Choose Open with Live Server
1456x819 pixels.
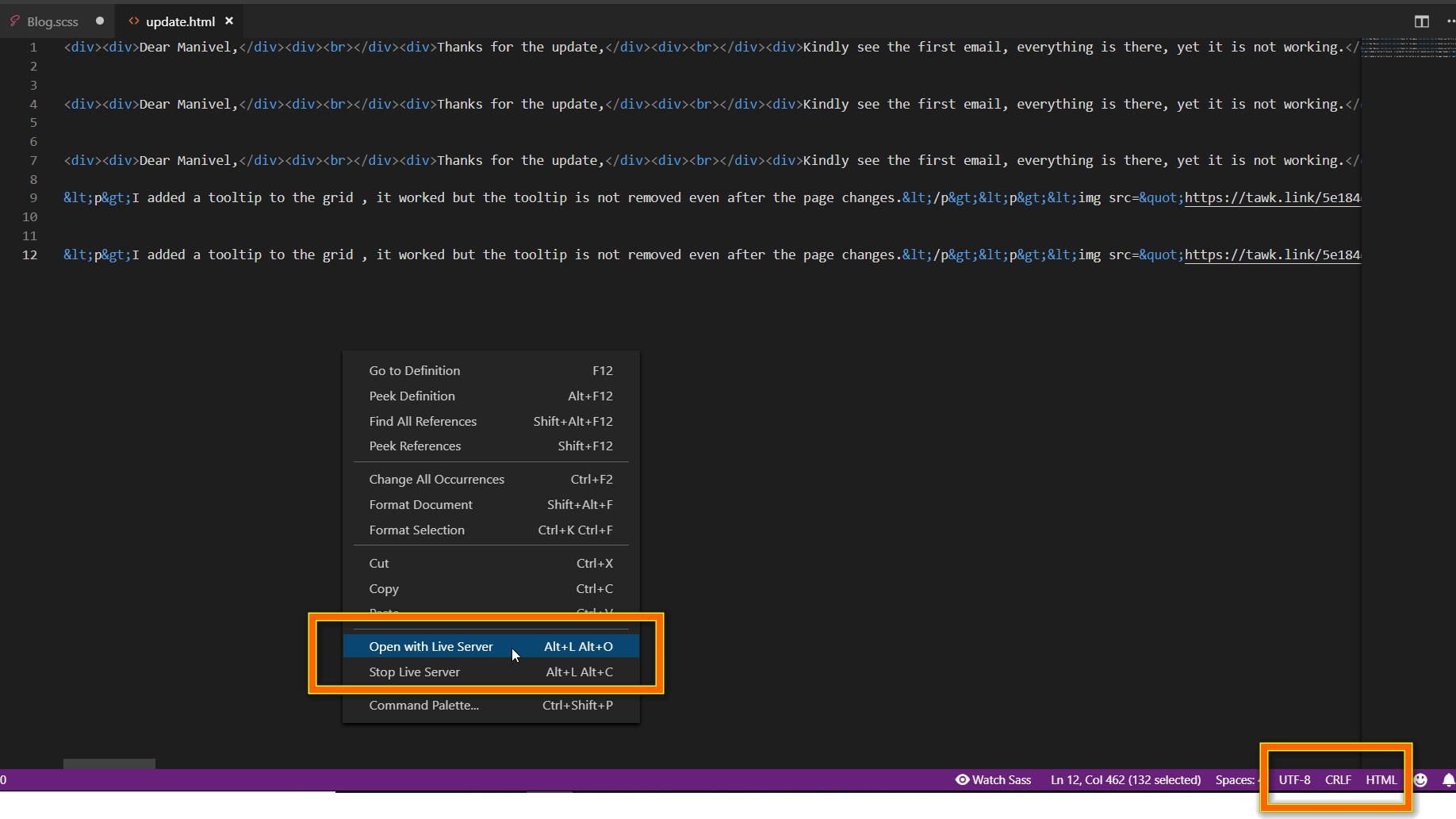tap(431, 647)
